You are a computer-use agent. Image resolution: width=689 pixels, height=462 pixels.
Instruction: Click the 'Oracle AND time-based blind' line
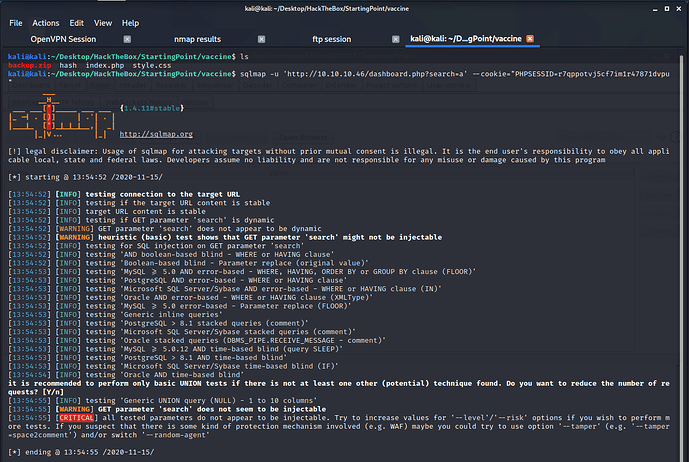[x=126, y=375]
